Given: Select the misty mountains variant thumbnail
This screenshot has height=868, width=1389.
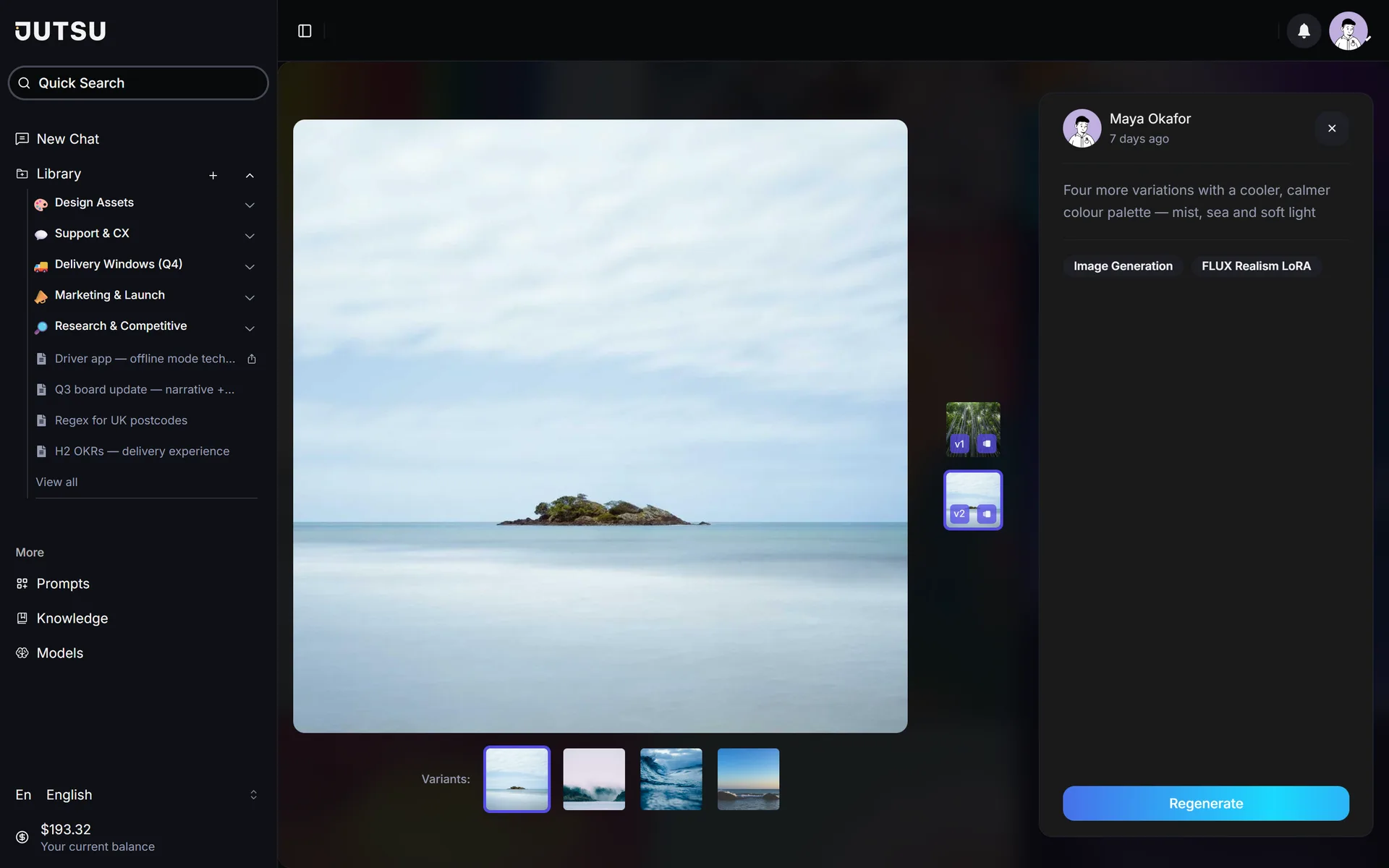Looking at the screenshot, I should pyautogui.click(x=594, y=779).
